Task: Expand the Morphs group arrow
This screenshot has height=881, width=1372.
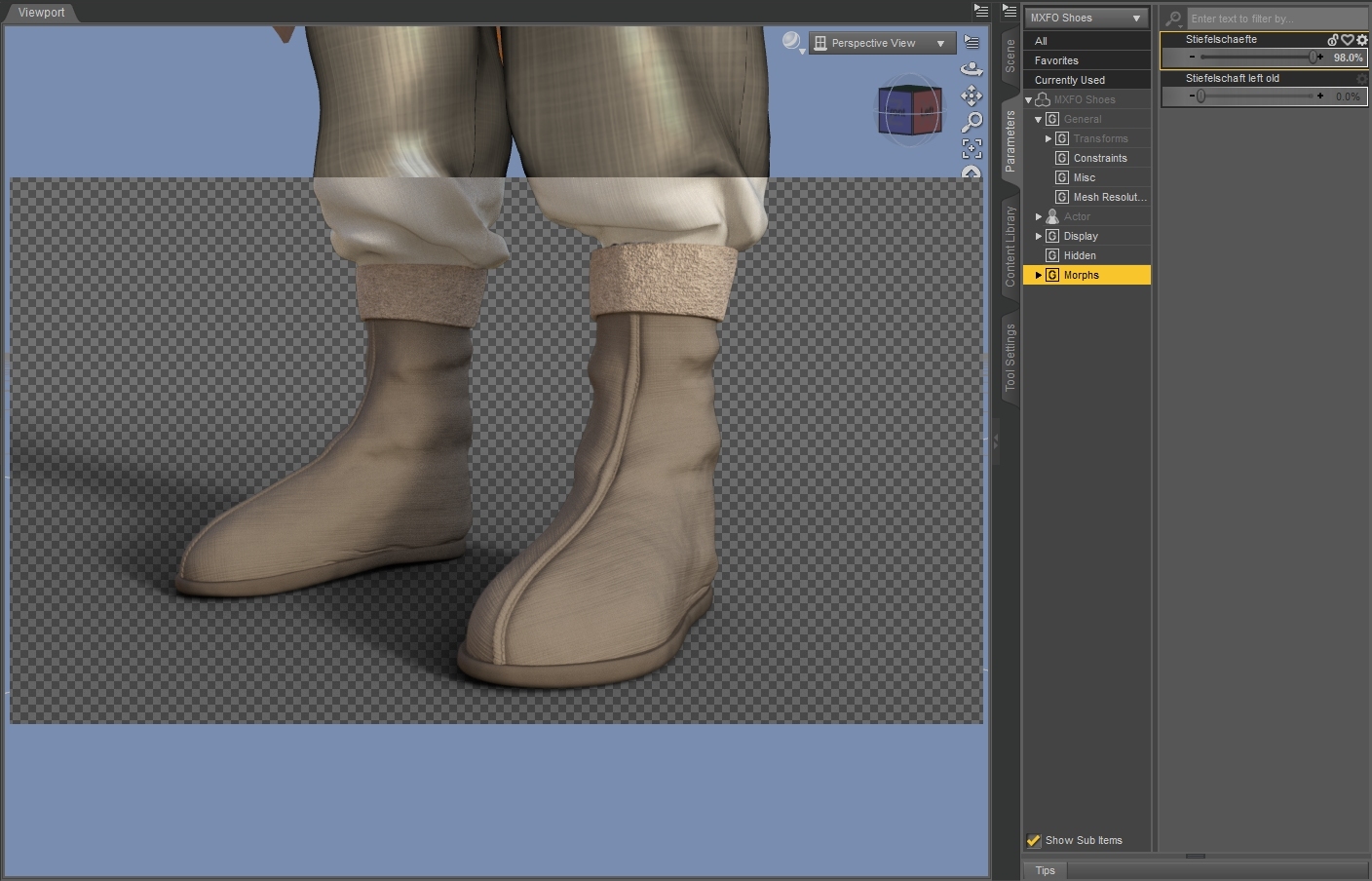Action: 1039,275
